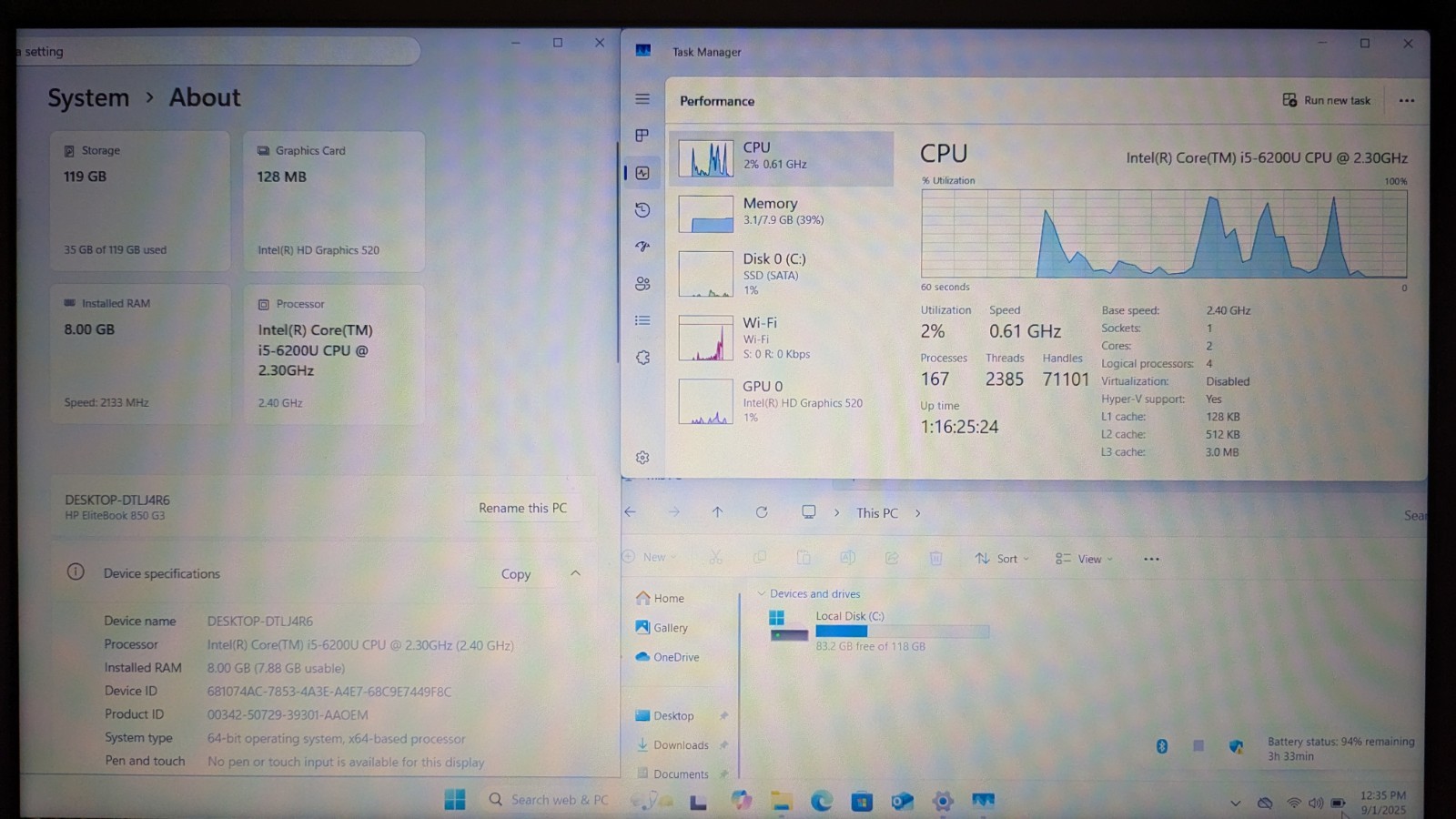Open Users icon in Task Manager sidebar
The width and height of the screenshot is (1456, 819).
642,284
